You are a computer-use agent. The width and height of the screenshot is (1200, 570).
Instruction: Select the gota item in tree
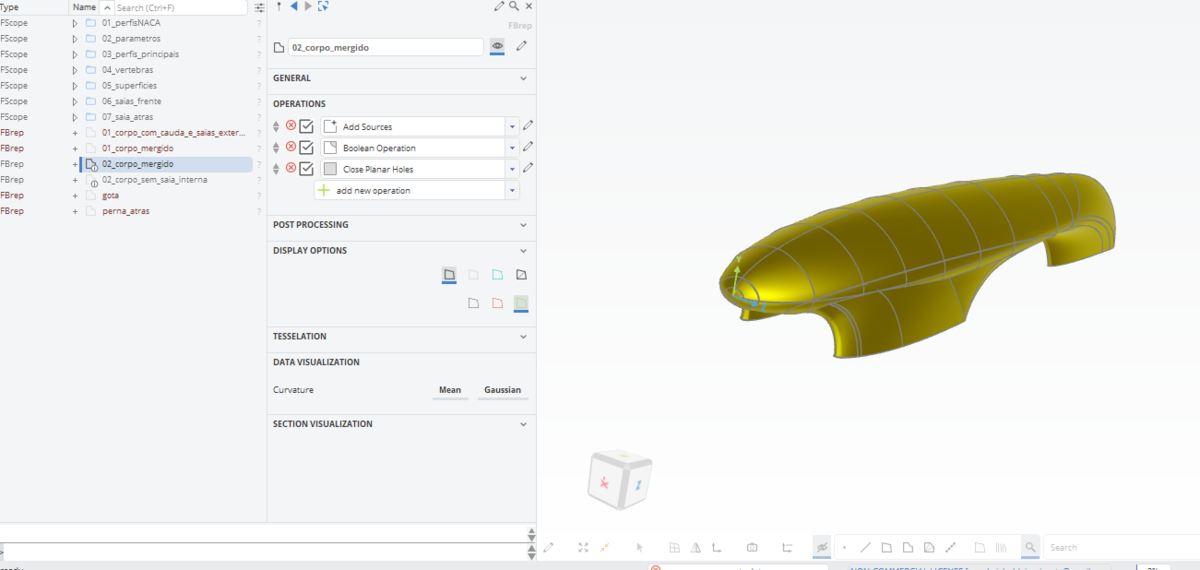tap(110, 195)
